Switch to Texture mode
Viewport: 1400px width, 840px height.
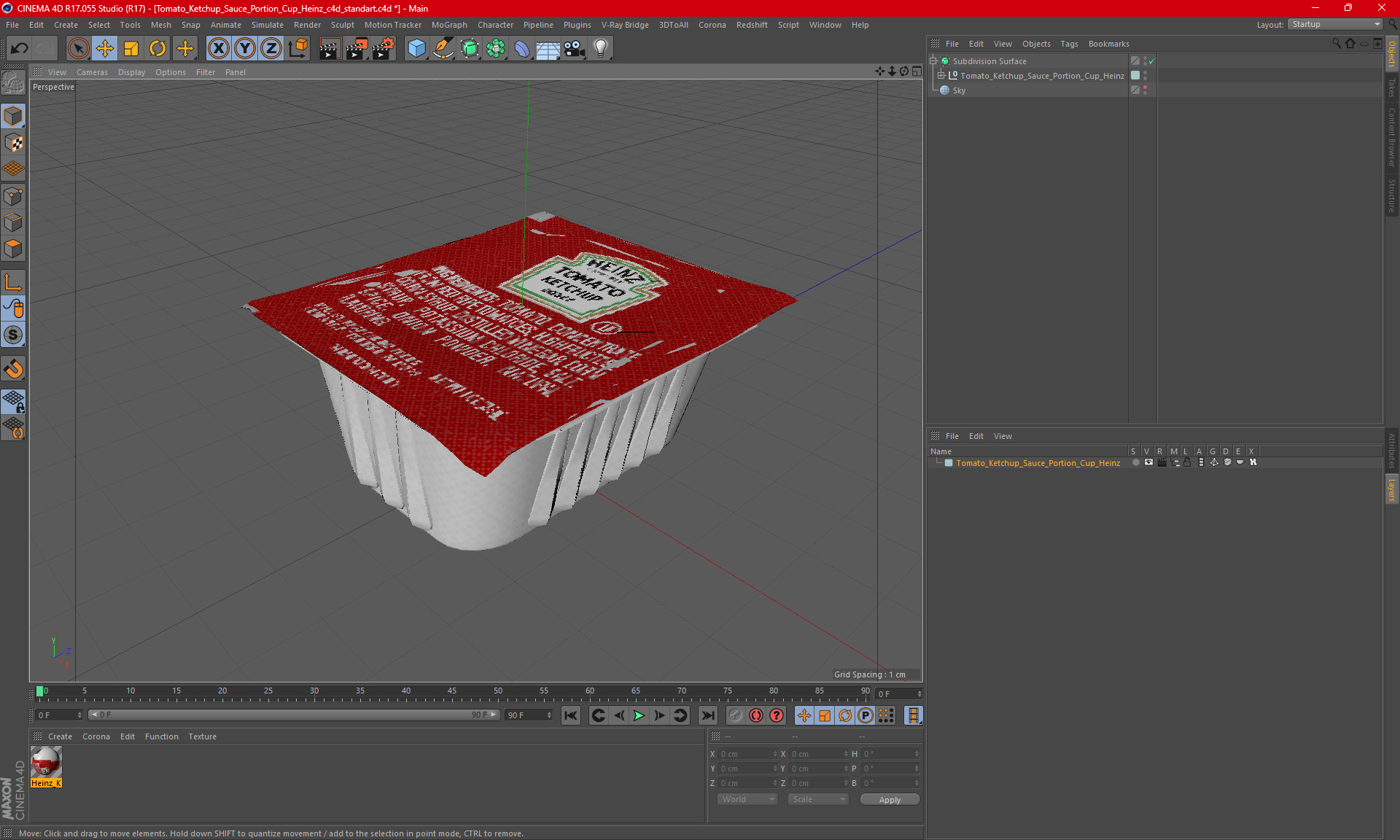point(14,143)
